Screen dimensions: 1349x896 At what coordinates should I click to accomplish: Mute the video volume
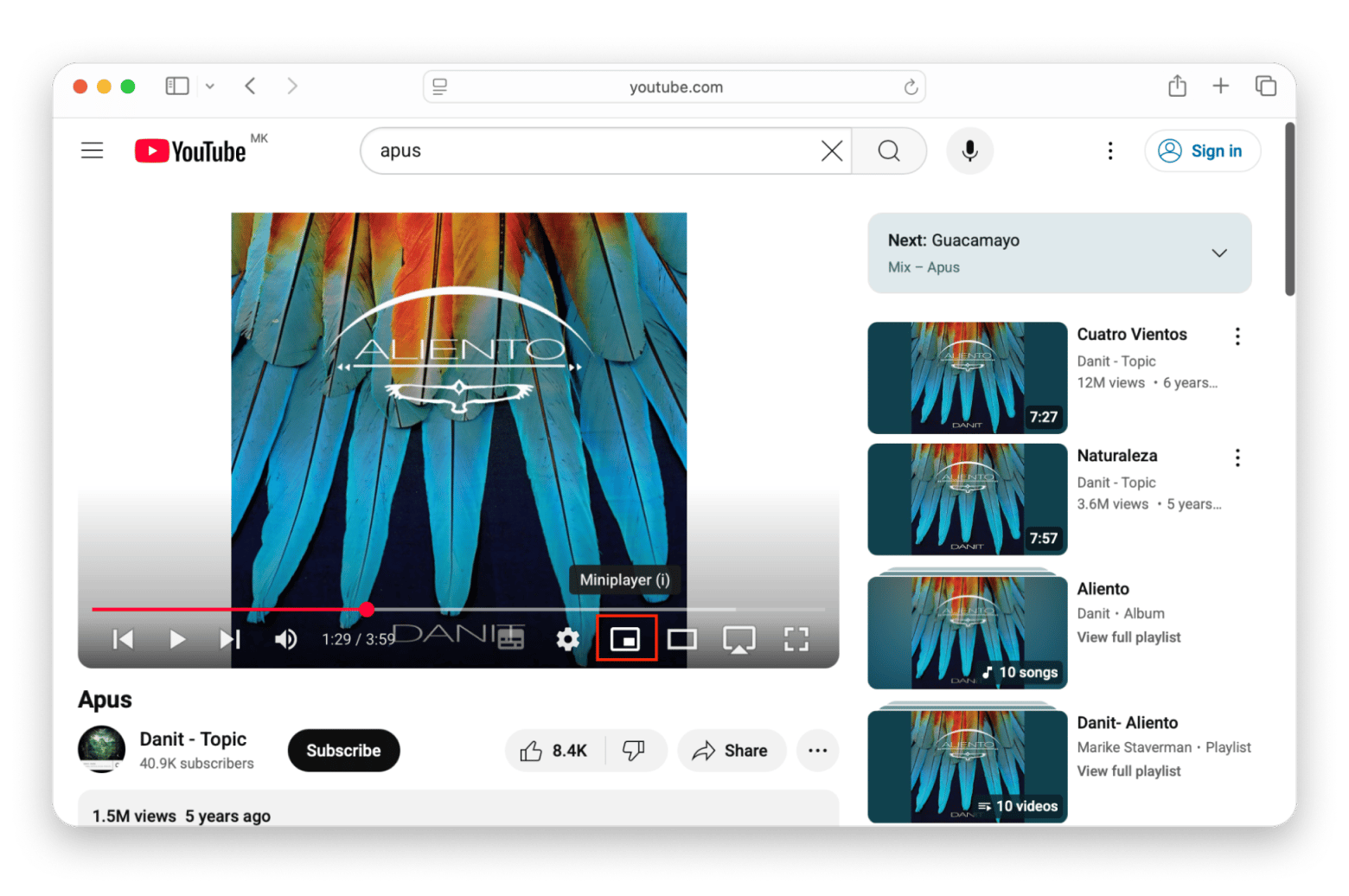coord(285,639)
